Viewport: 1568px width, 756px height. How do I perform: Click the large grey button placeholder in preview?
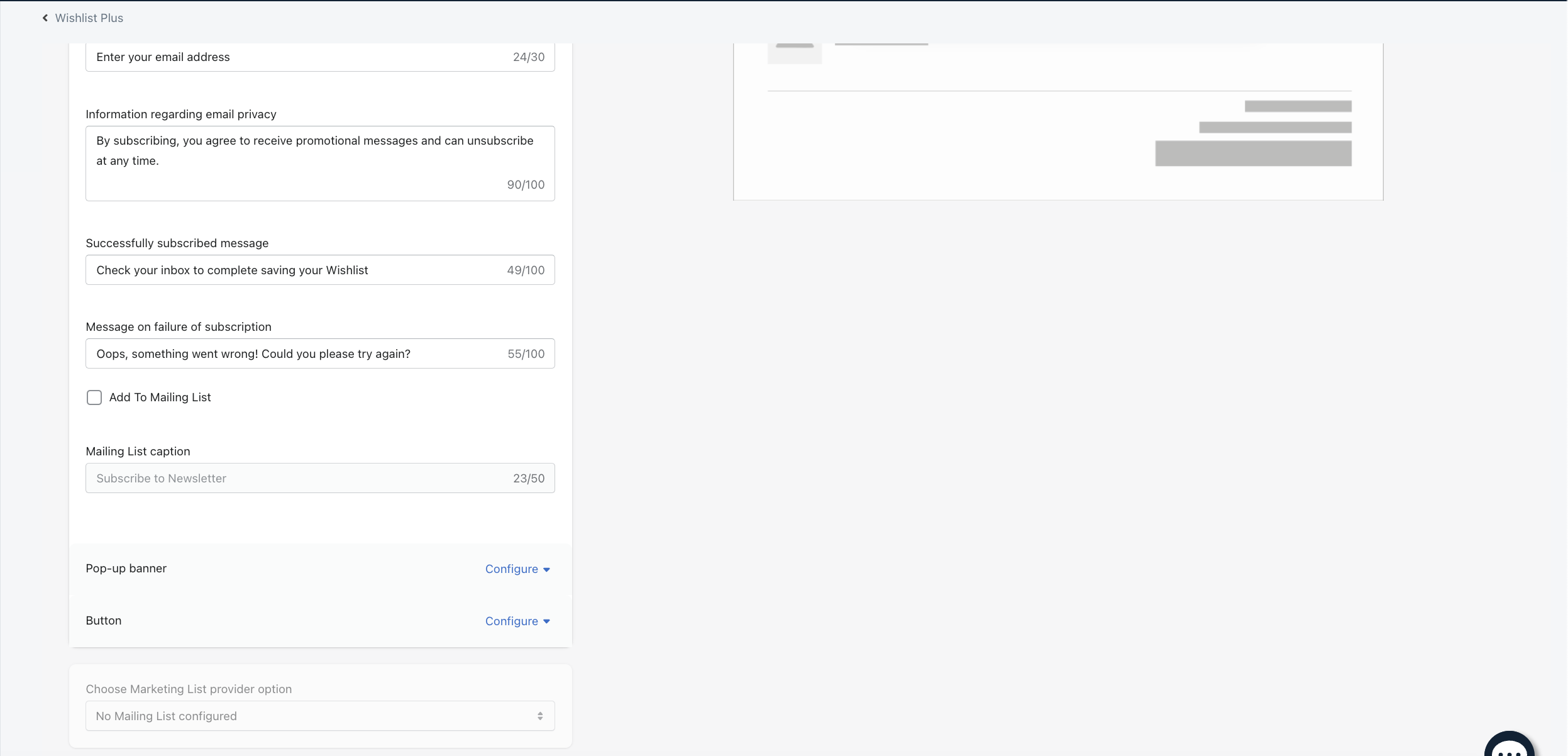[x=1253, y=153]
